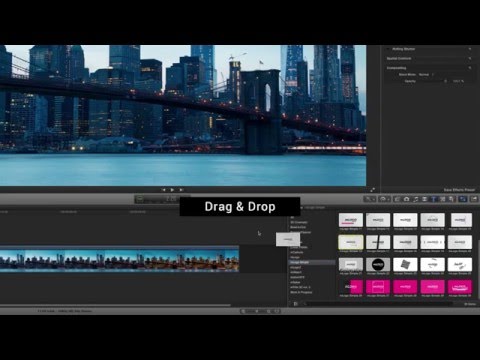The width and height of the screenshot is (480, 360).
Task: Select magenta thumbnail with square outline
Action: (x=378, y=286)
